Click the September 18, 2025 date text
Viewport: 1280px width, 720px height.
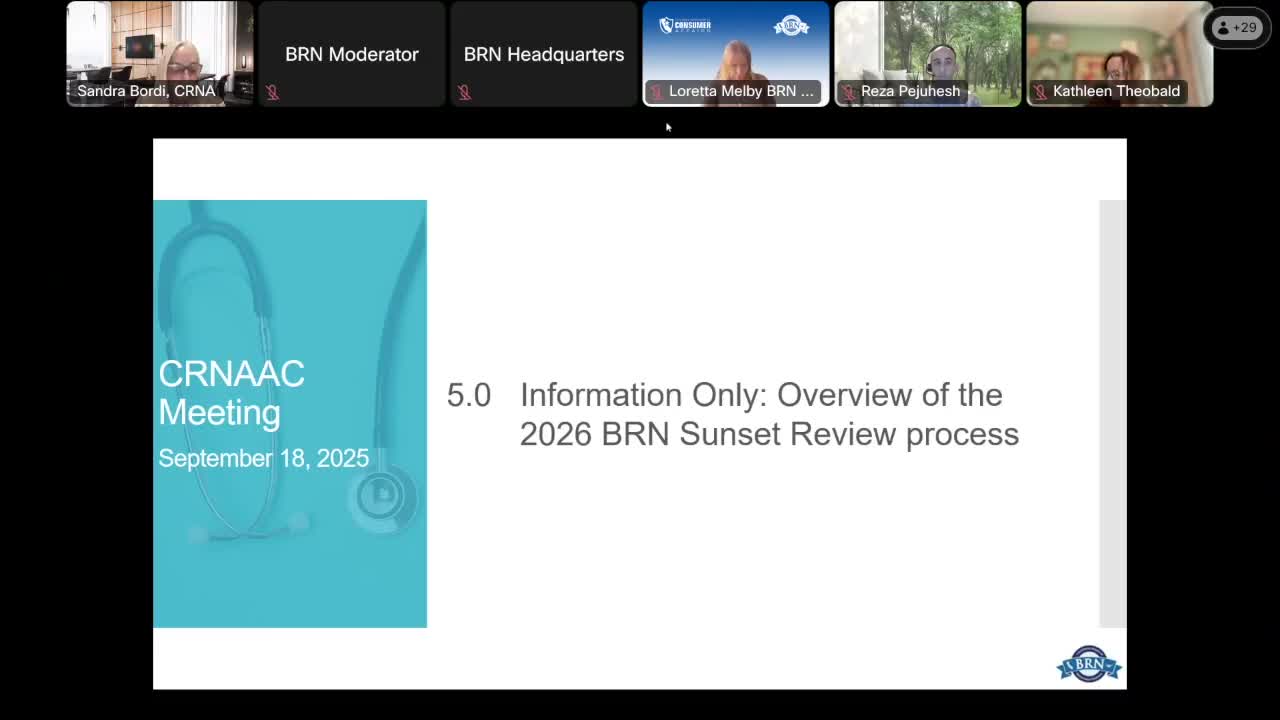pos(263,458)
